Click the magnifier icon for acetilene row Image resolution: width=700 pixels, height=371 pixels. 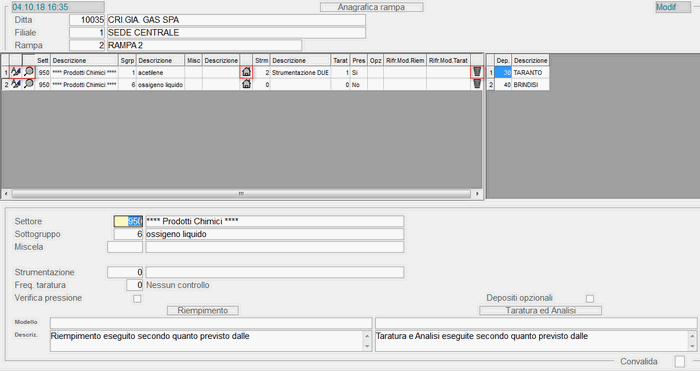[29, 72]
